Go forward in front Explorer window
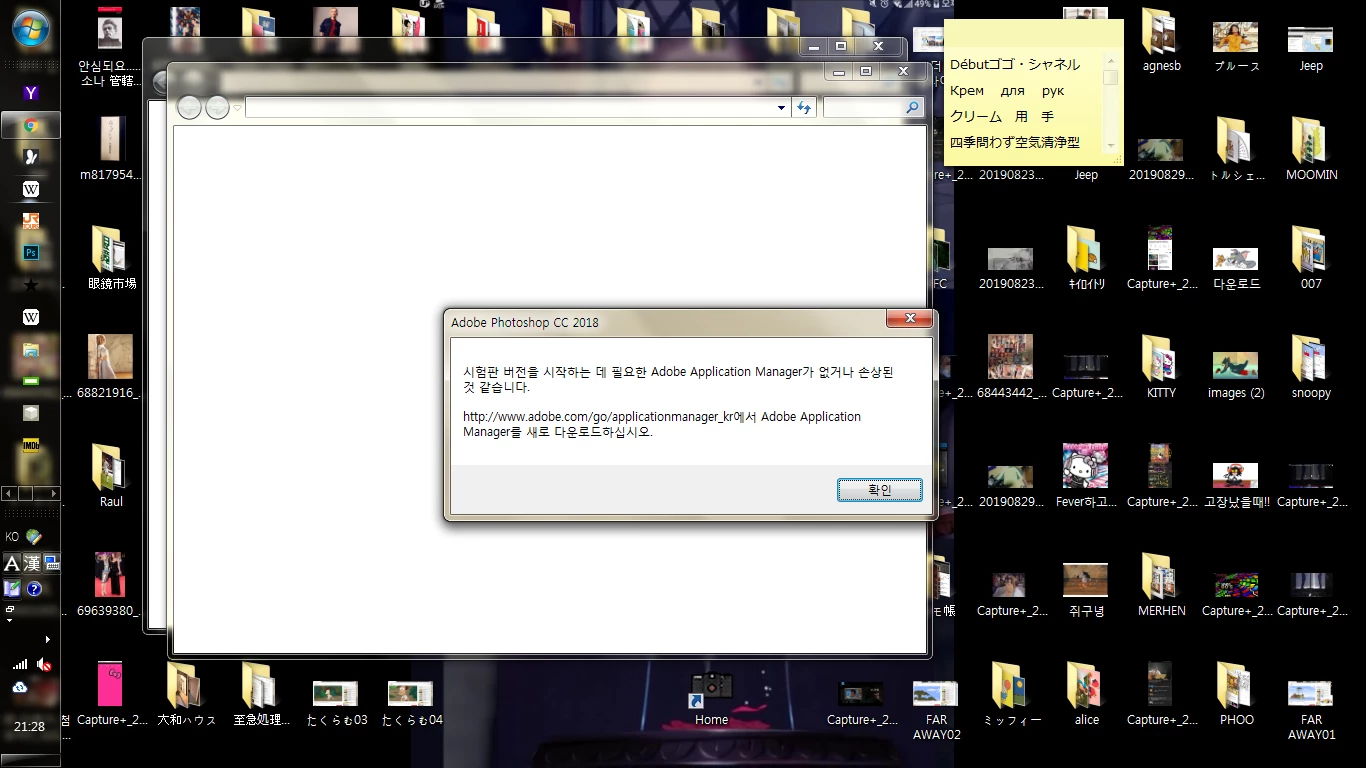Viewport: 1366px width, 768px height. (x=217, y=108)
